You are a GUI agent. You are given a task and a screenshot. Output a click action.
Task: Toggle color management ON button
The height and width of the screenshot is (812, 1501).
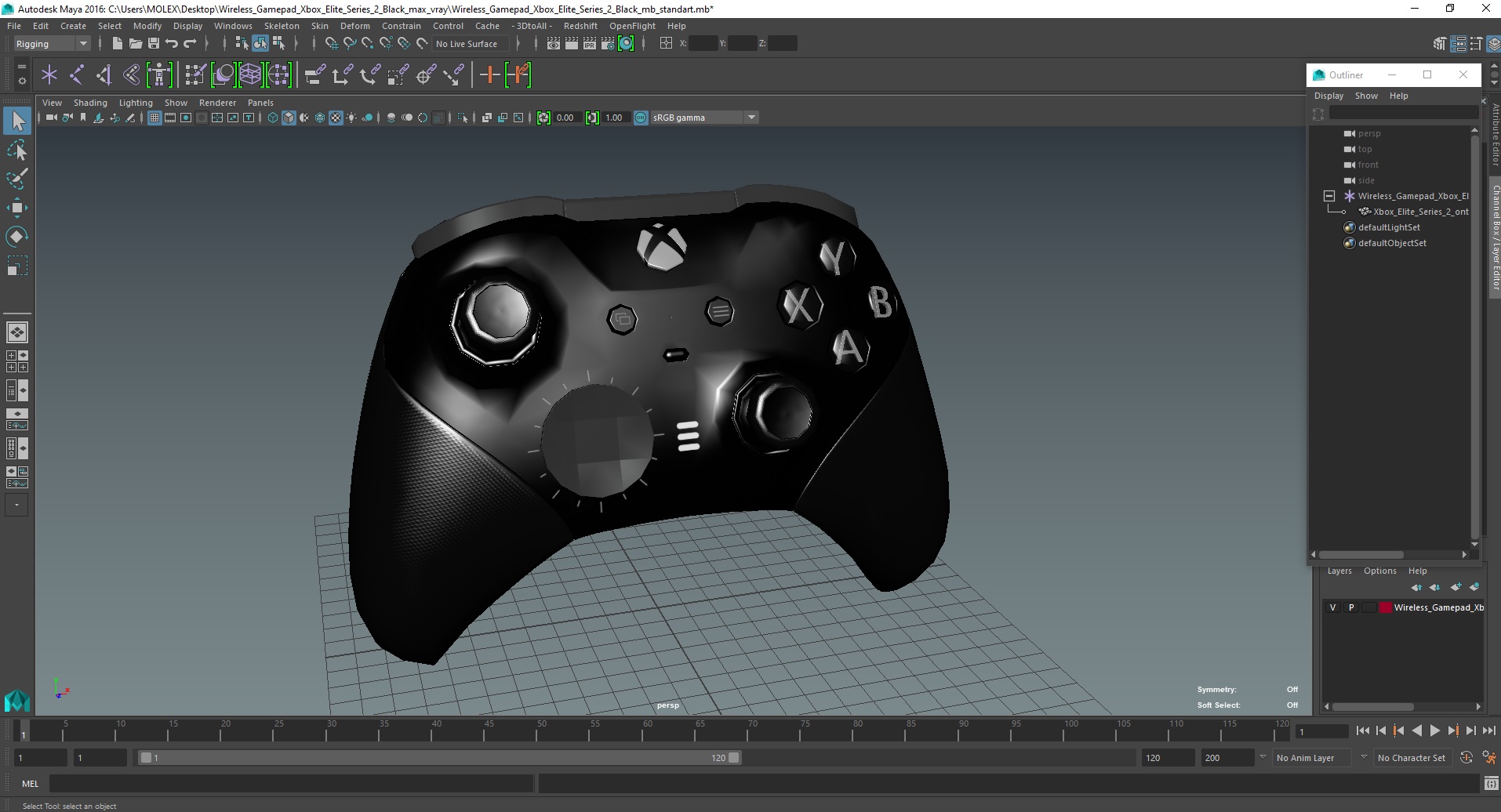641,118
